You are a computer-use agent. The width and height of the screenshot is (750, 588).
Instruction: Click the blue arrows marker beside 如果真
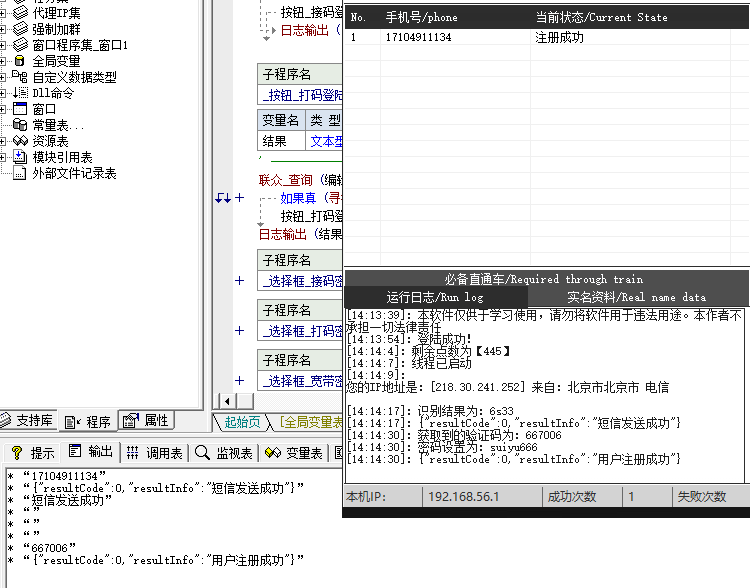(223, 198)
